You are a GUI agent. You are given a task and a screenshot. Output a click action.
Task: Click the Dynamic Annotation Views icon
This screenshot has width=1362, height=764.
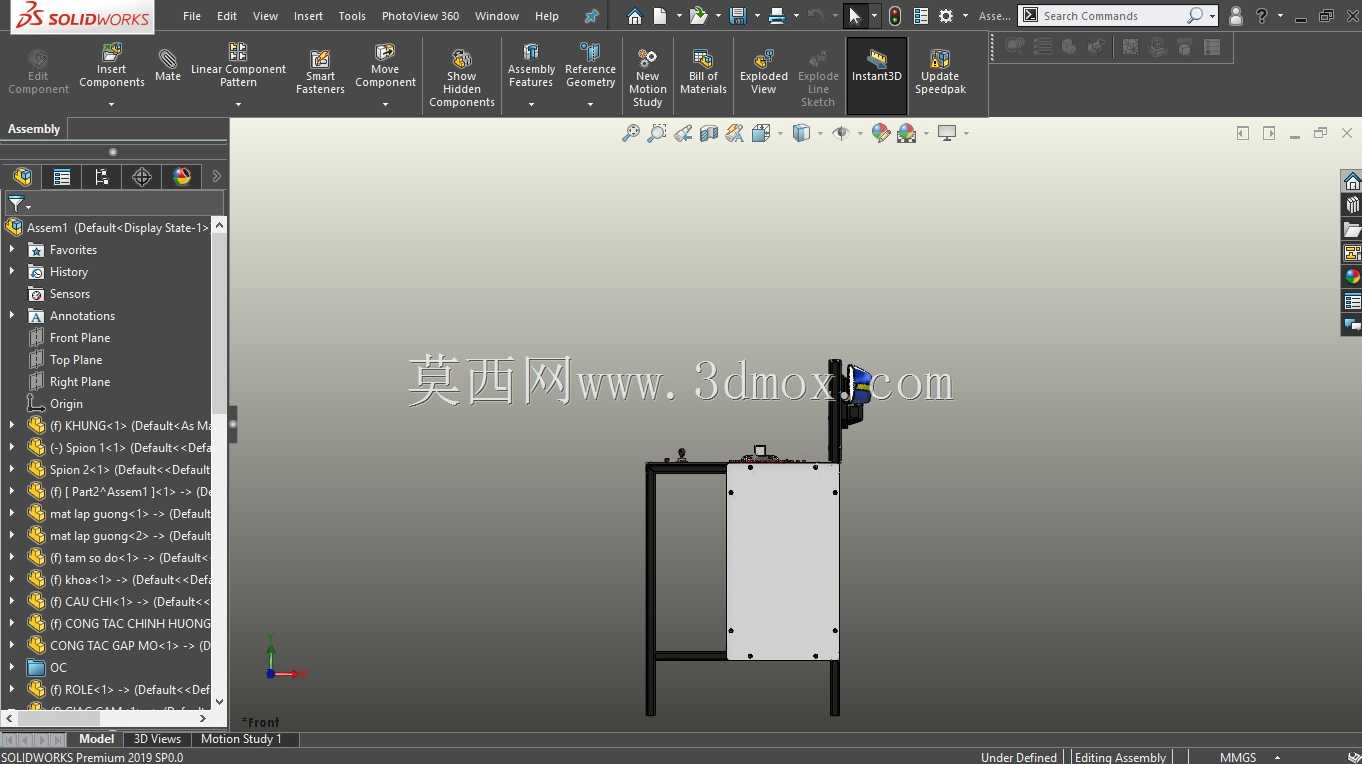click(735, 133)
